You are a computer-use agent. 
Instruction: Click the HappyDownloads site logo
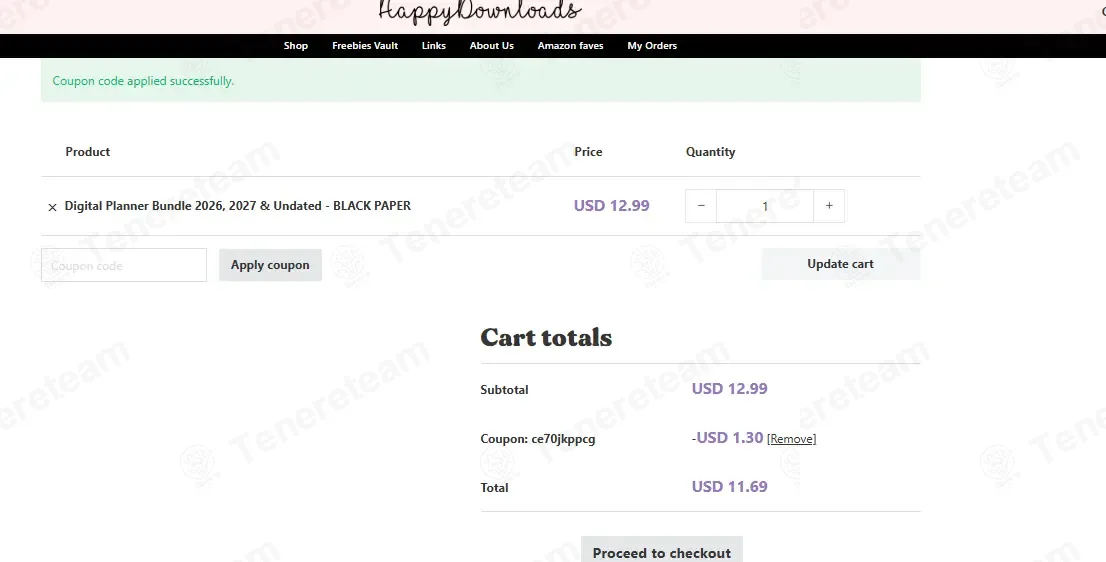point(480,12)
